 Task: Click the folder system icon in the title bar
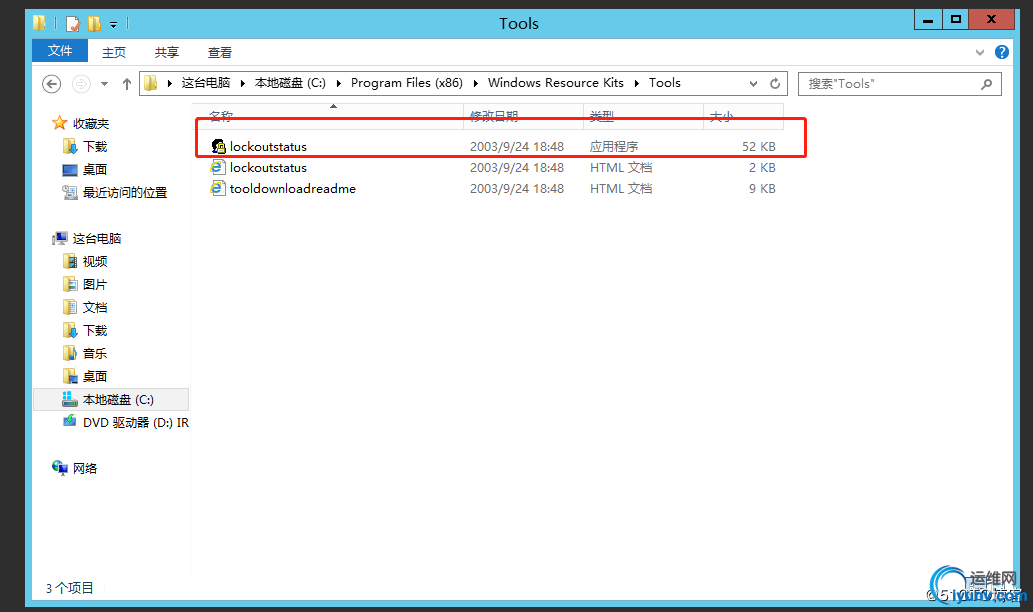[x=40, y=24]
